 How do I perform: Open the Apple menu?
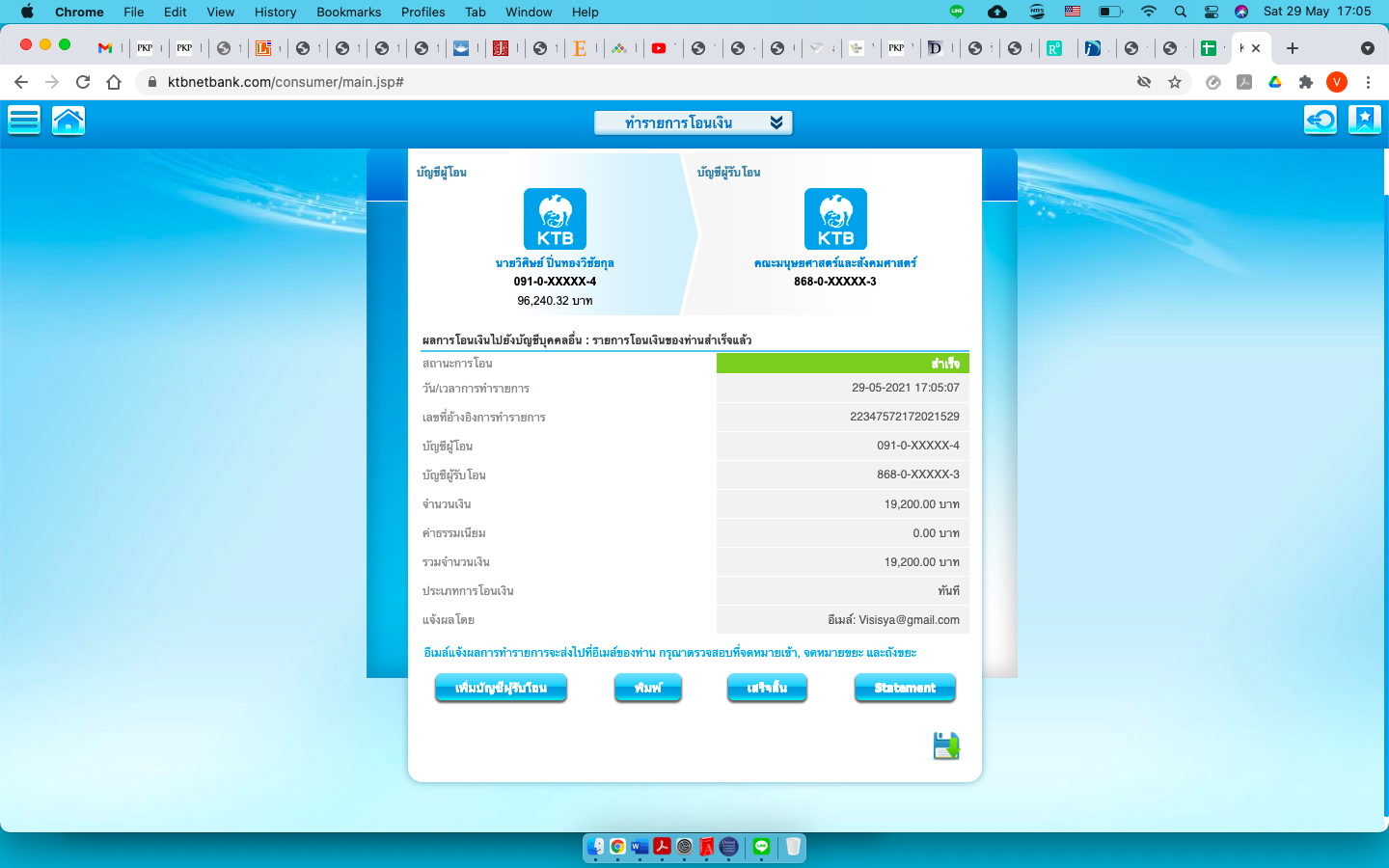click(x=27, y=12)
